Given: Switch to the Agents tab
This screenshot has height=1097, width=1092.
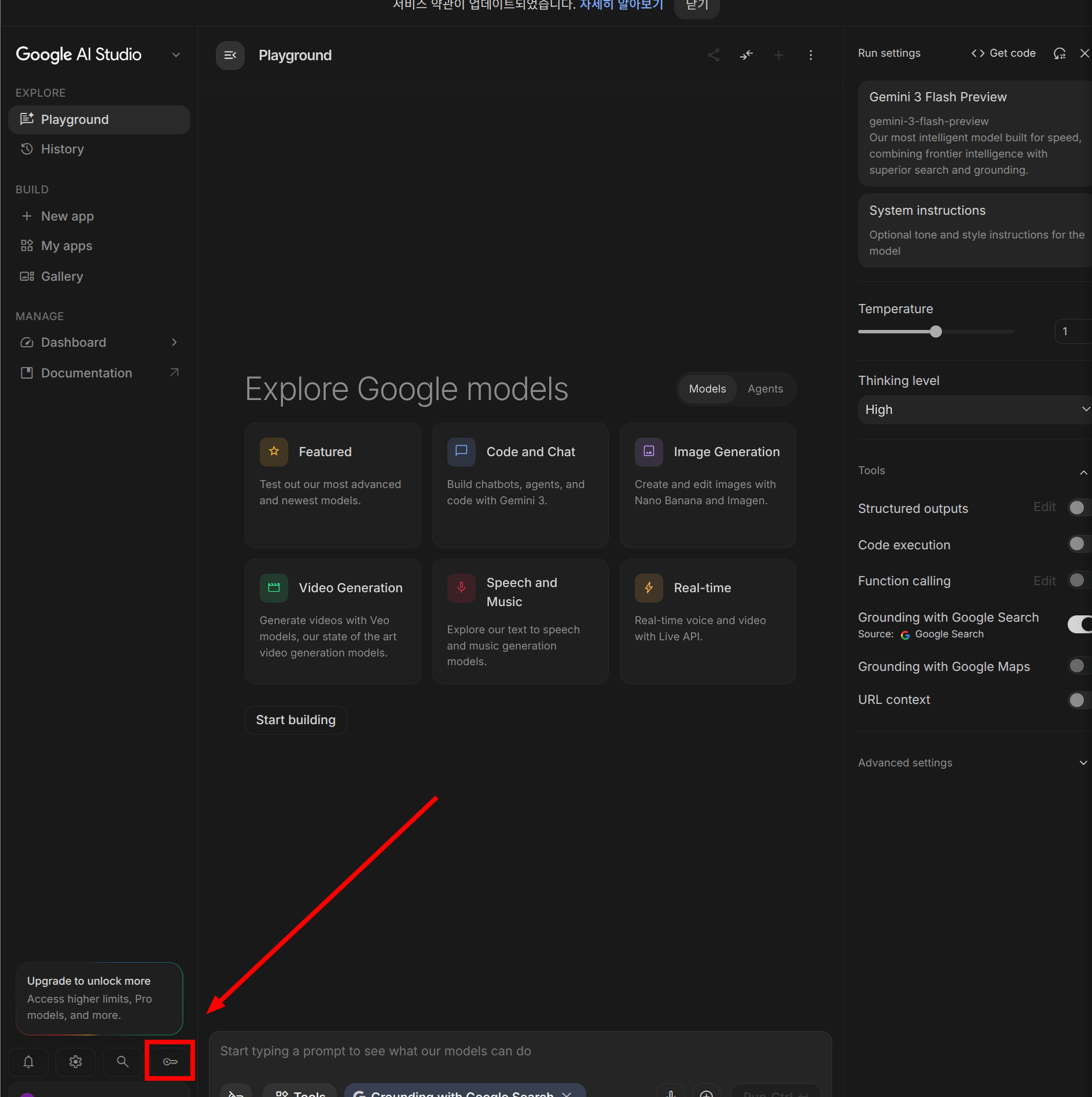Looking at the screenshot, I should pyautogui.click(x=765, y=389).
